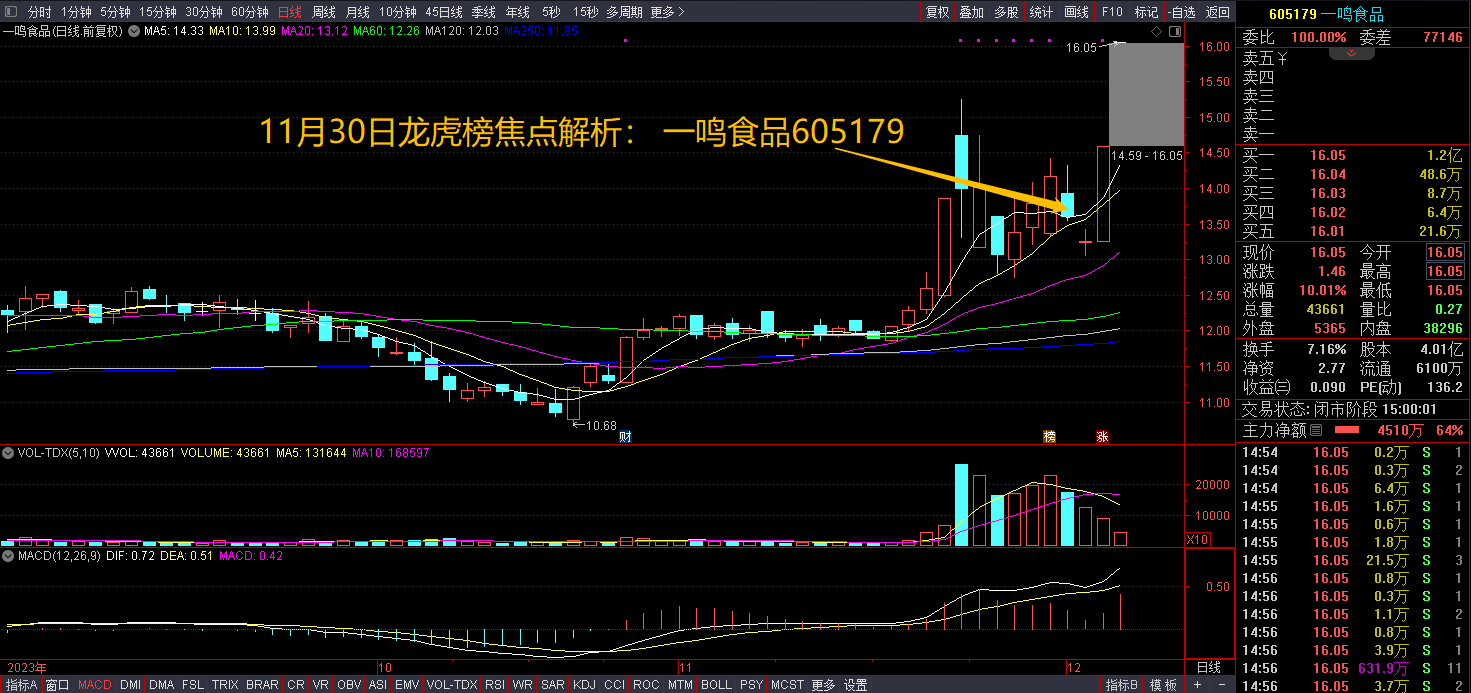Select the SAR indicator tab
This screenshot has width=1471, height=693.
tap(553, 685)
